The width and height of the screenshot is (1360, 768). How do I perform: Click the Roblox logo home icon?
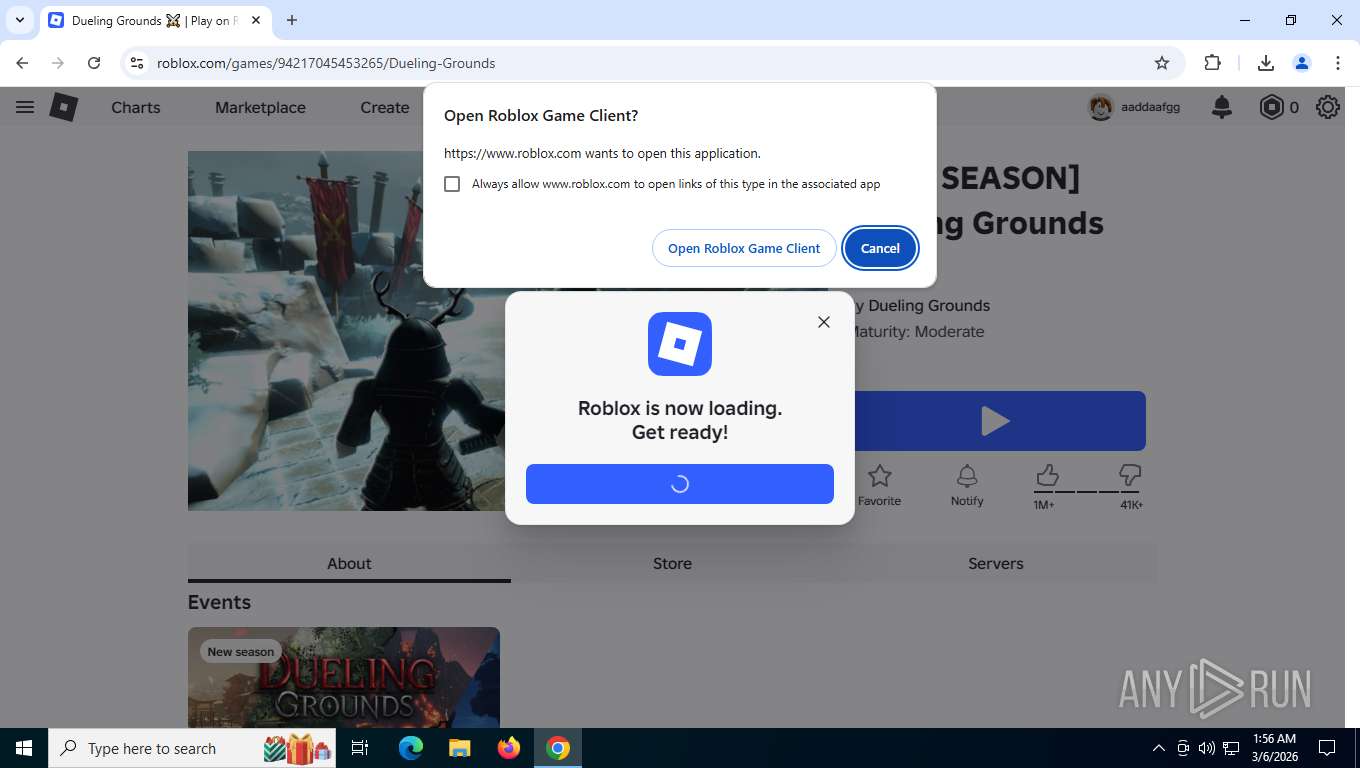pyautogui.click(x=64, y=107)
